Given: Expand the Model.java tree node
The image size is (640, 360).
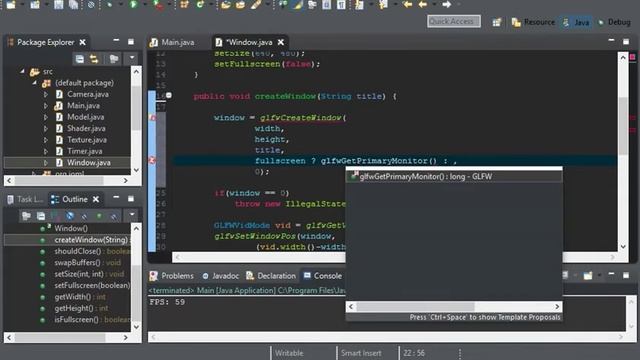Looking at the screenshot, I should (46, 117).
